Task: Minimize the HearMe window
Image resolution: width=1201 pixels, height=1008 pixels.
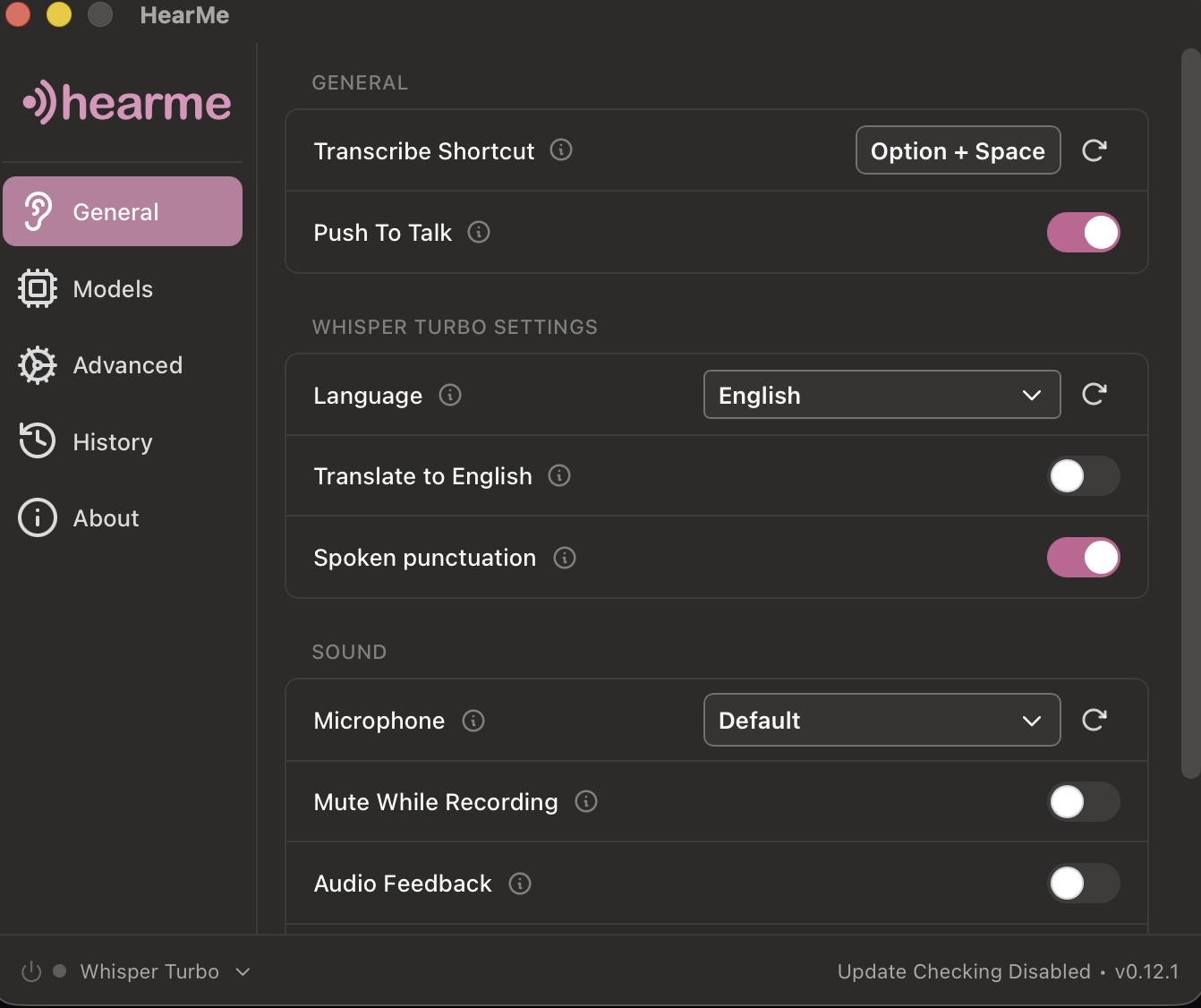Action: 59,14
